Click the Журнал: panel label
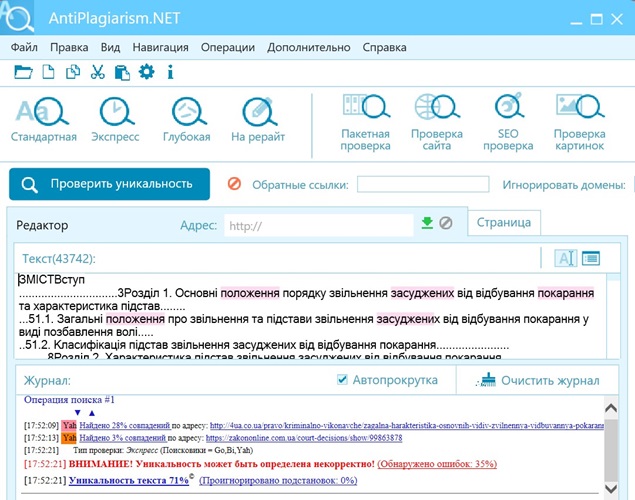Viewport: 635px width, 500px height. 47,381
